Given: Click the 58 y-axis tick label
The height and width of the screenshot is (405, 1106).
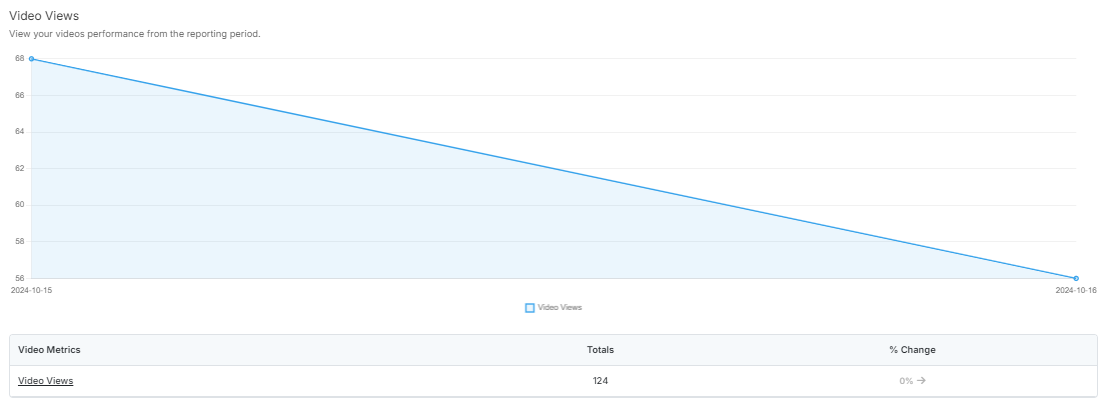Looking at the screenshot, I should pos(20,242).
